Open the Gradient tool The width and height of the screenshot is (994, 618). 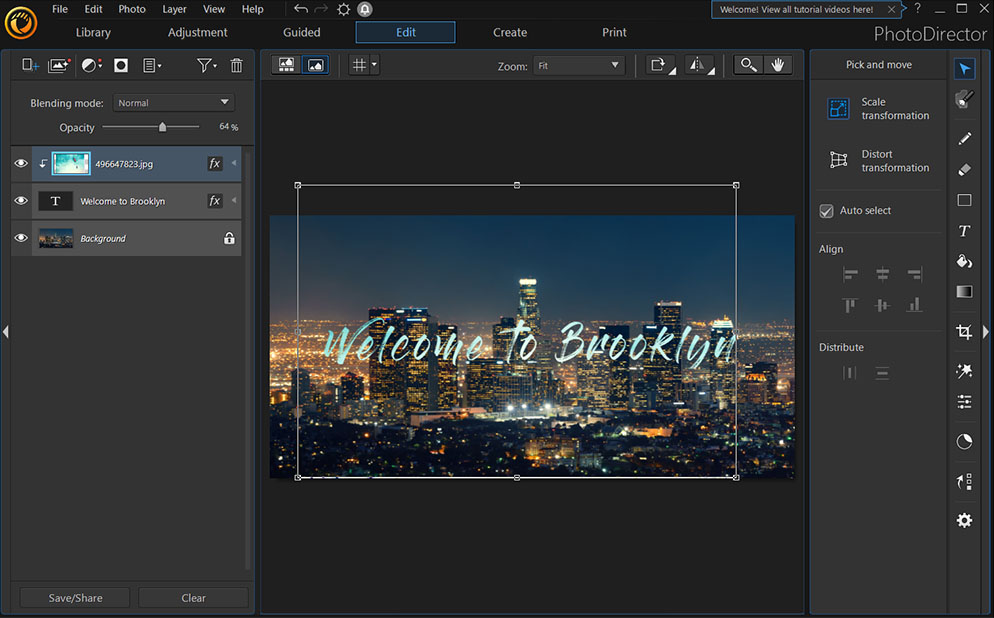[964, 291]
